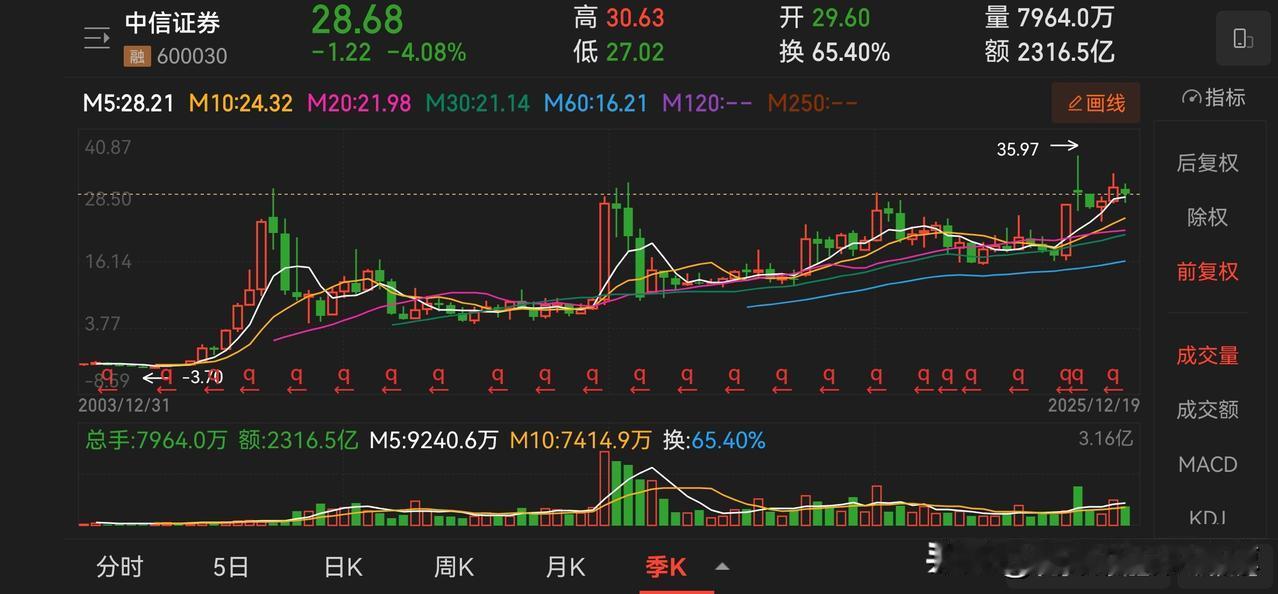
Task: Tap the M60:16.21 moving average label
Action: coord(596,103)
